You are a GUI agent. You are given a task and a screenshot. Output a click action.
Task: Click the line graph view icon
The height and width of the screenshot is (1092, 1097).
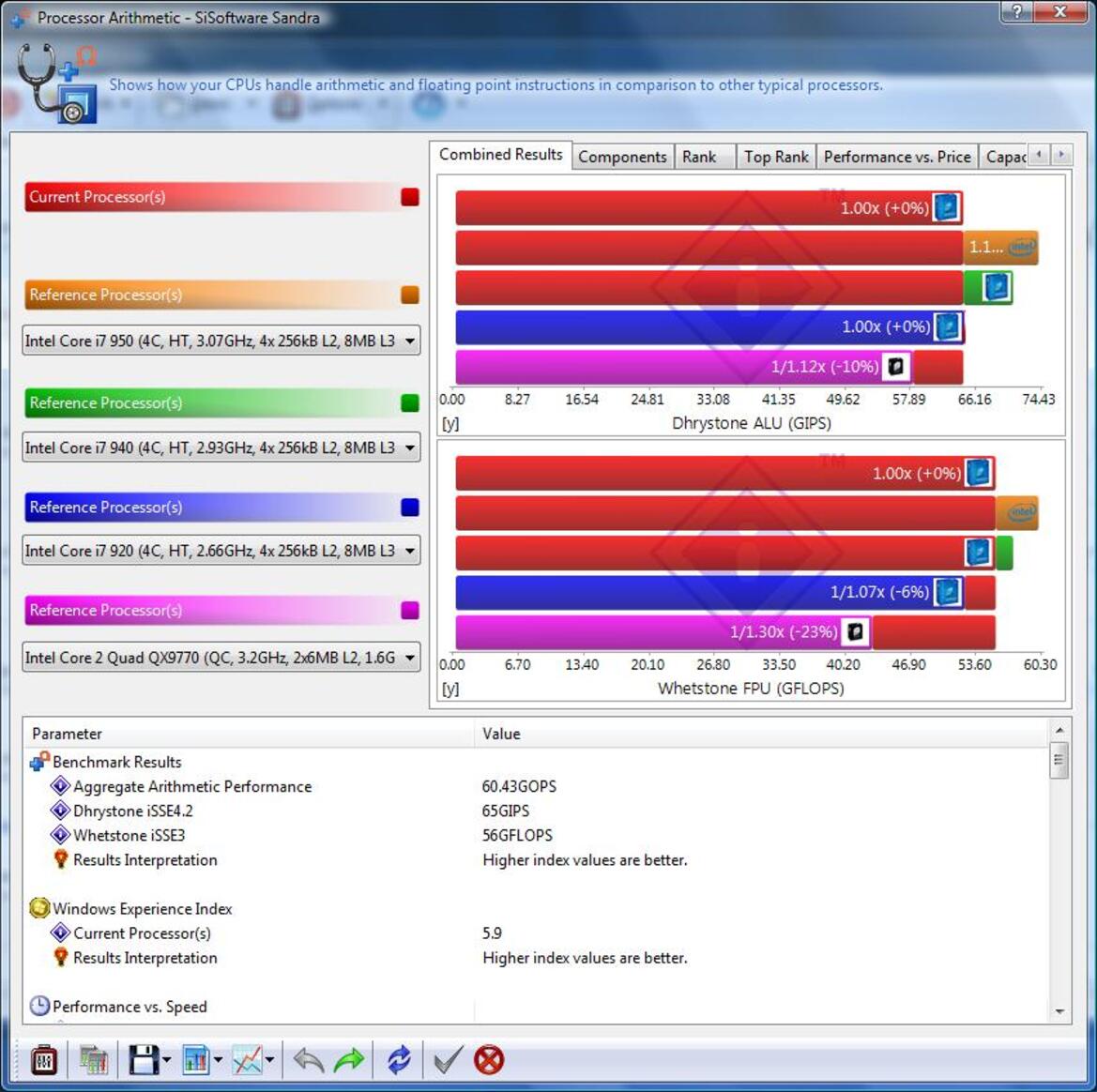coord(247,1060)
